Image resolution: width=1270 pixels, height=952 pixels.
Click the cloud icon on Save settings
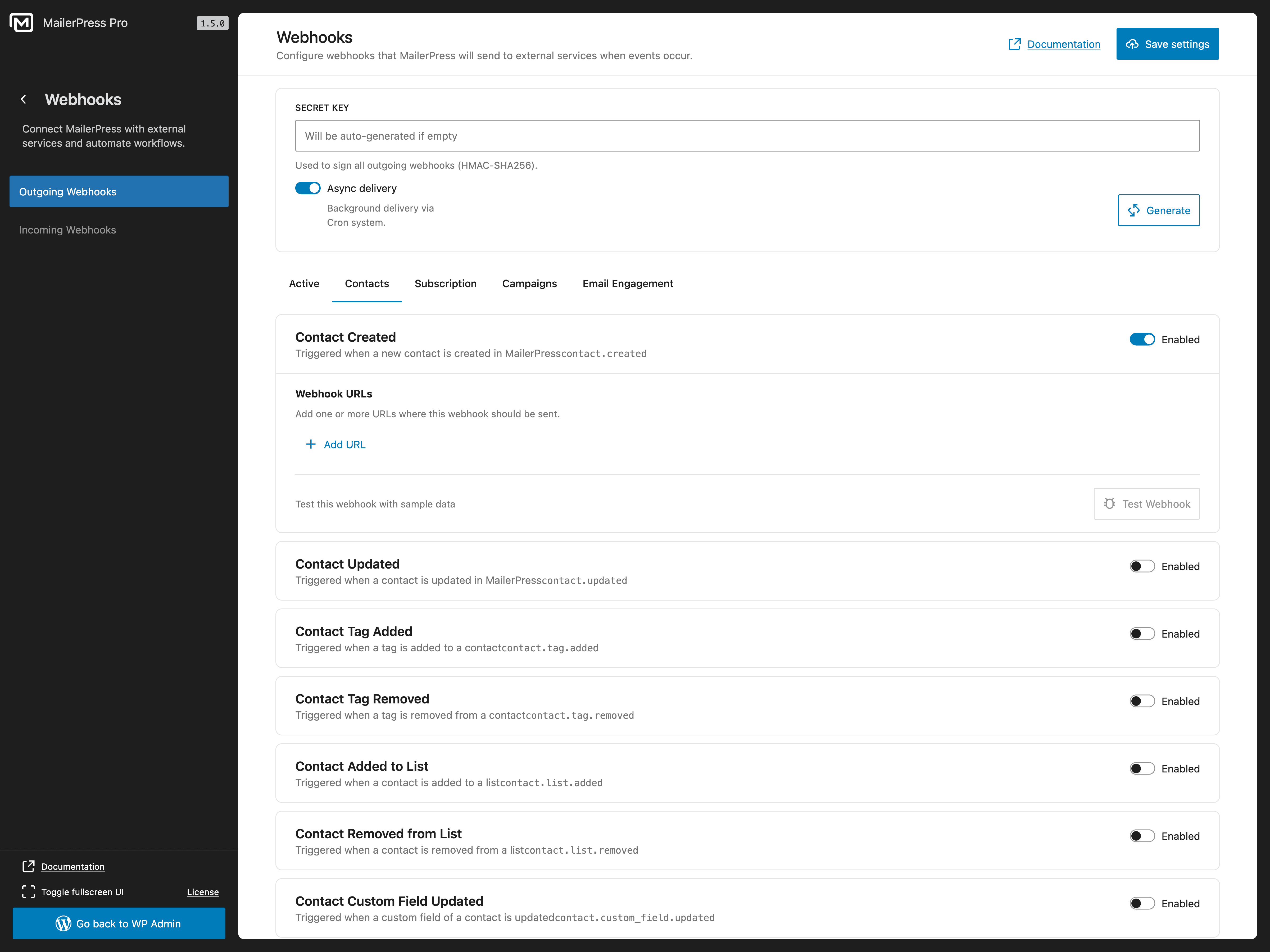(1132, 44)
